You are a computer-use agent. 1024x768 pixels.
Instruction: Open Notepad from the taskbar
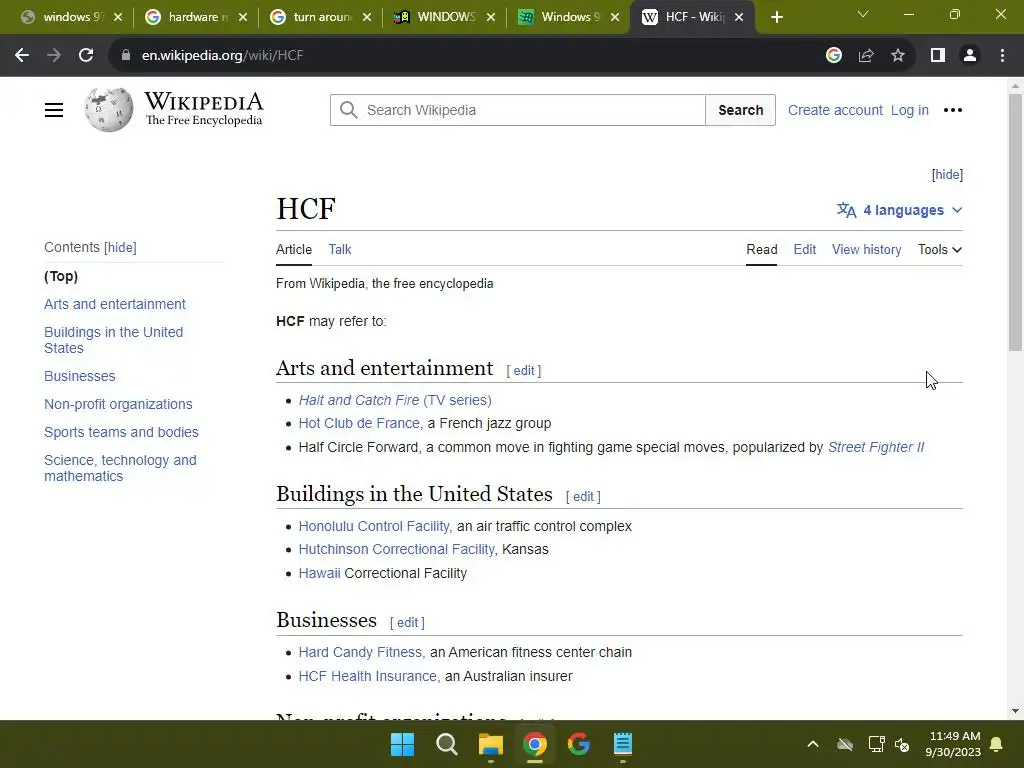[623, 744]
